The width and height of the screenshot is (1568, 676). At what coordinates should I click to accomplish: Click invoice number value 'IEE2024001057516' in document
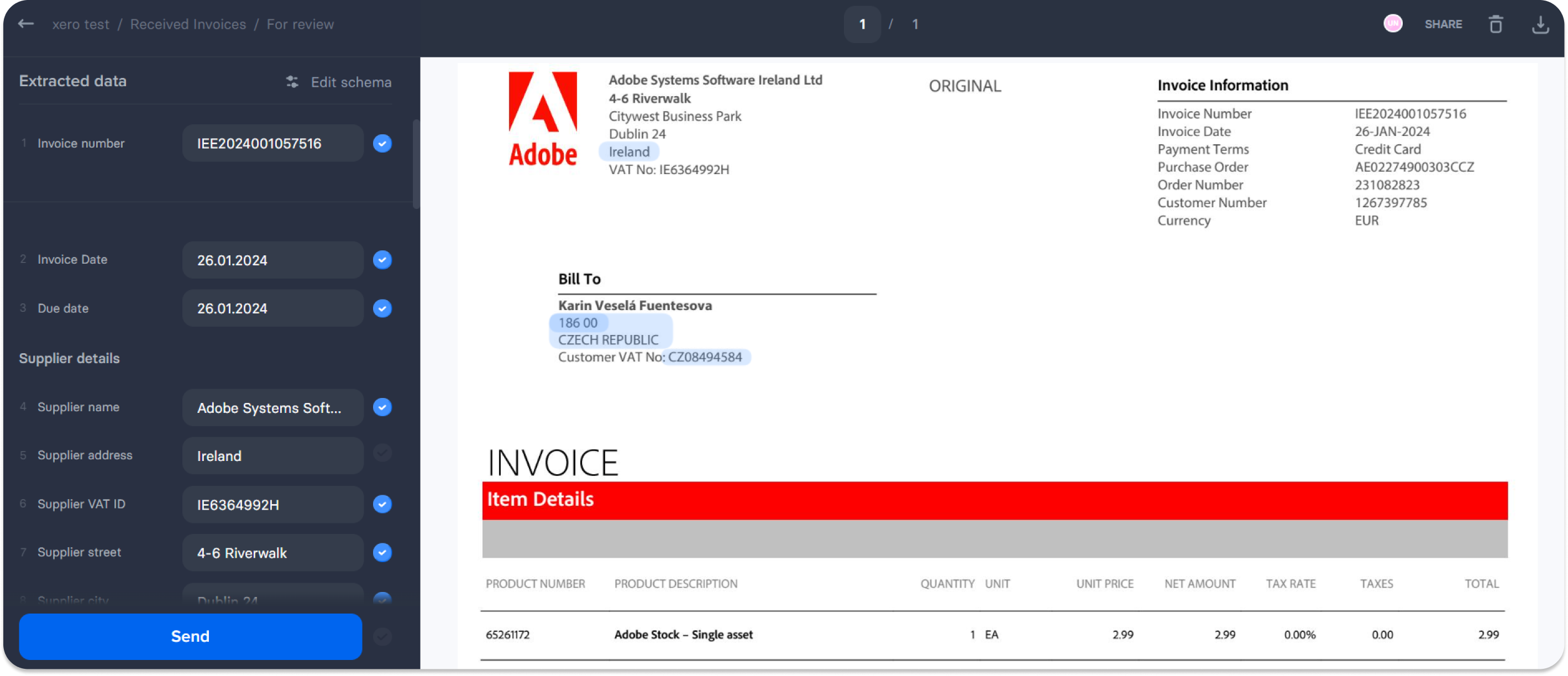[1410, 113]
